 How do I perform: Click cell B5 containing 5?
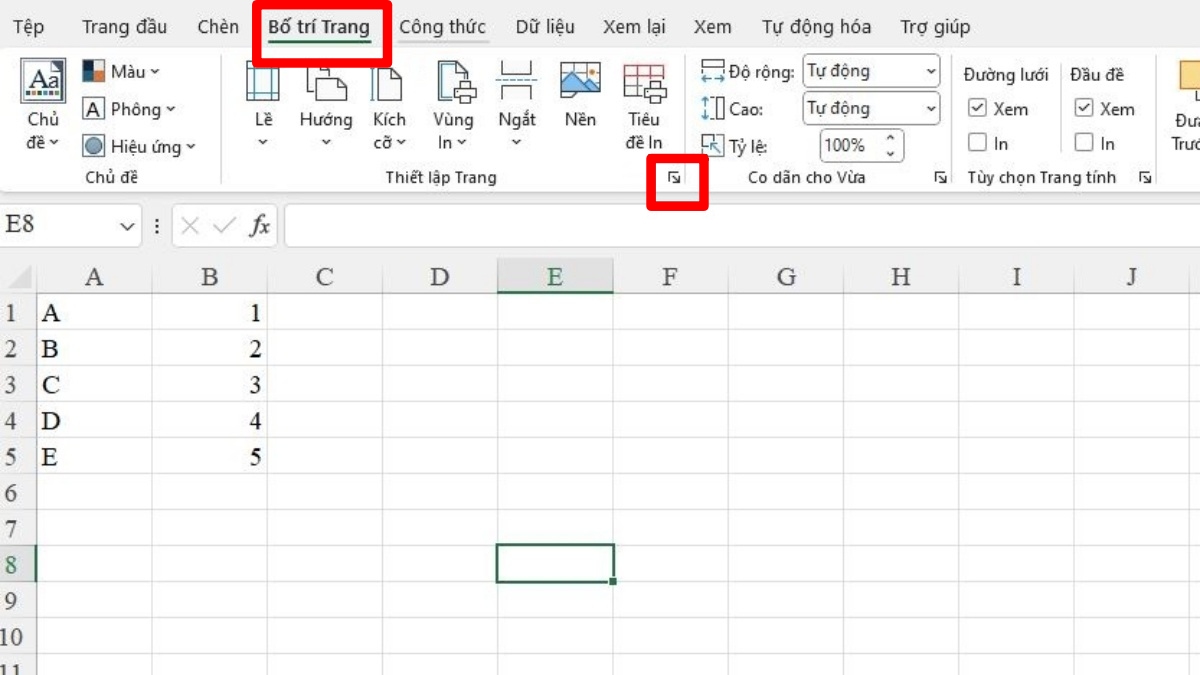[209, 456]
